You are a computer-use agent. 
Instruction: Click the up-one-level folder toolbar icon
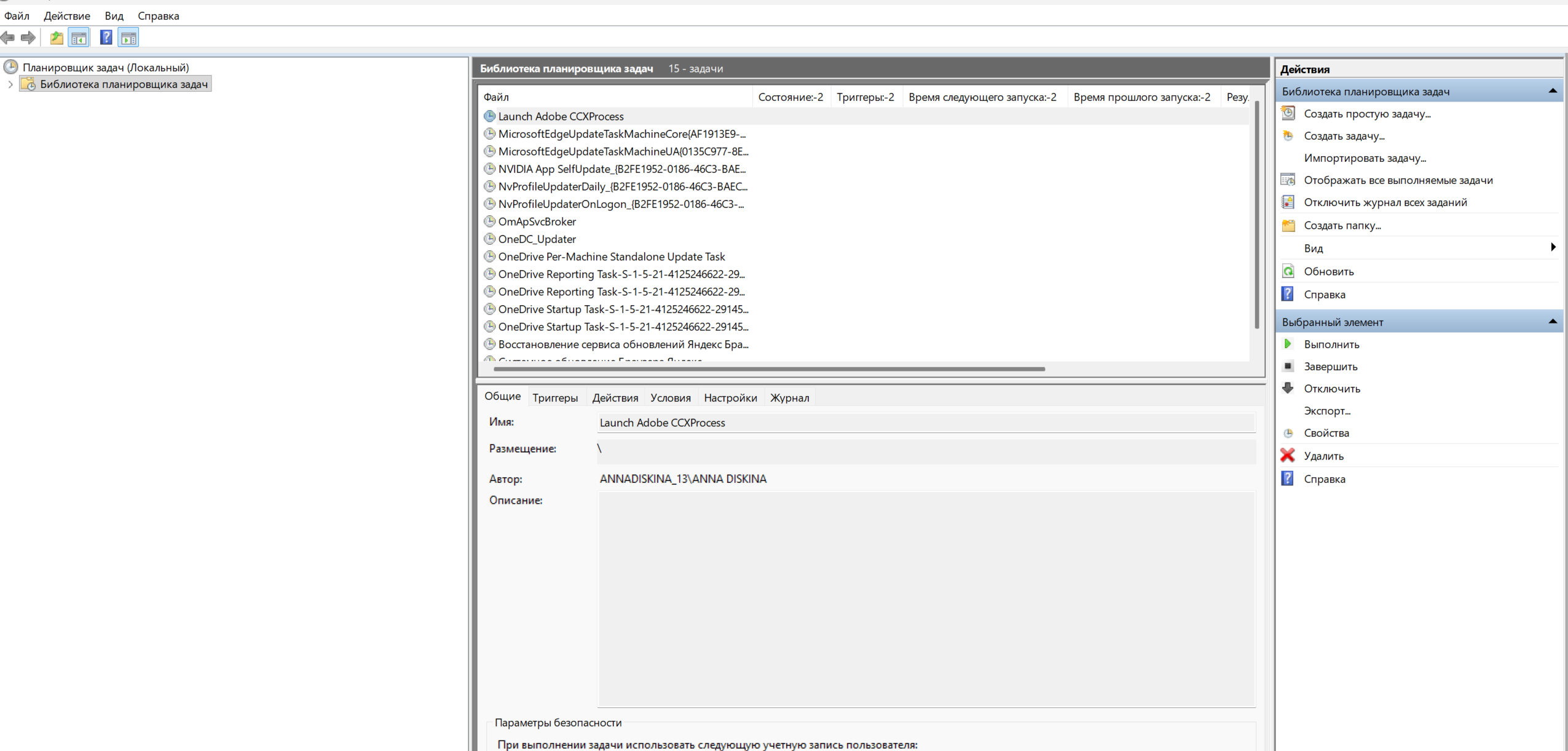click(x=57, y=38)
